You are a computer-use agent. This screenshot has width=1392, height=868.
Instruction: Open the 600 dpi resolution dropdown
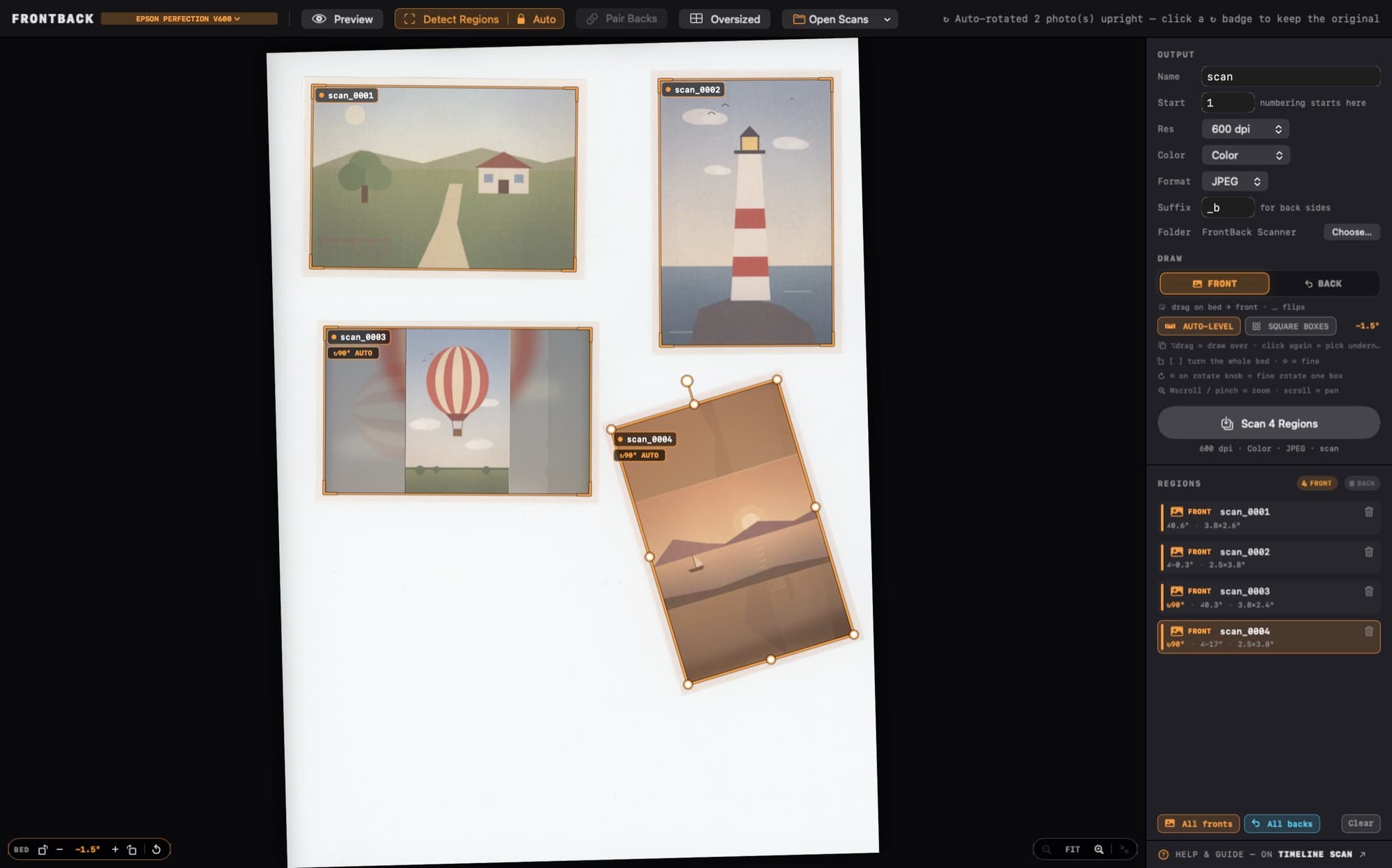coord(1246,129)
